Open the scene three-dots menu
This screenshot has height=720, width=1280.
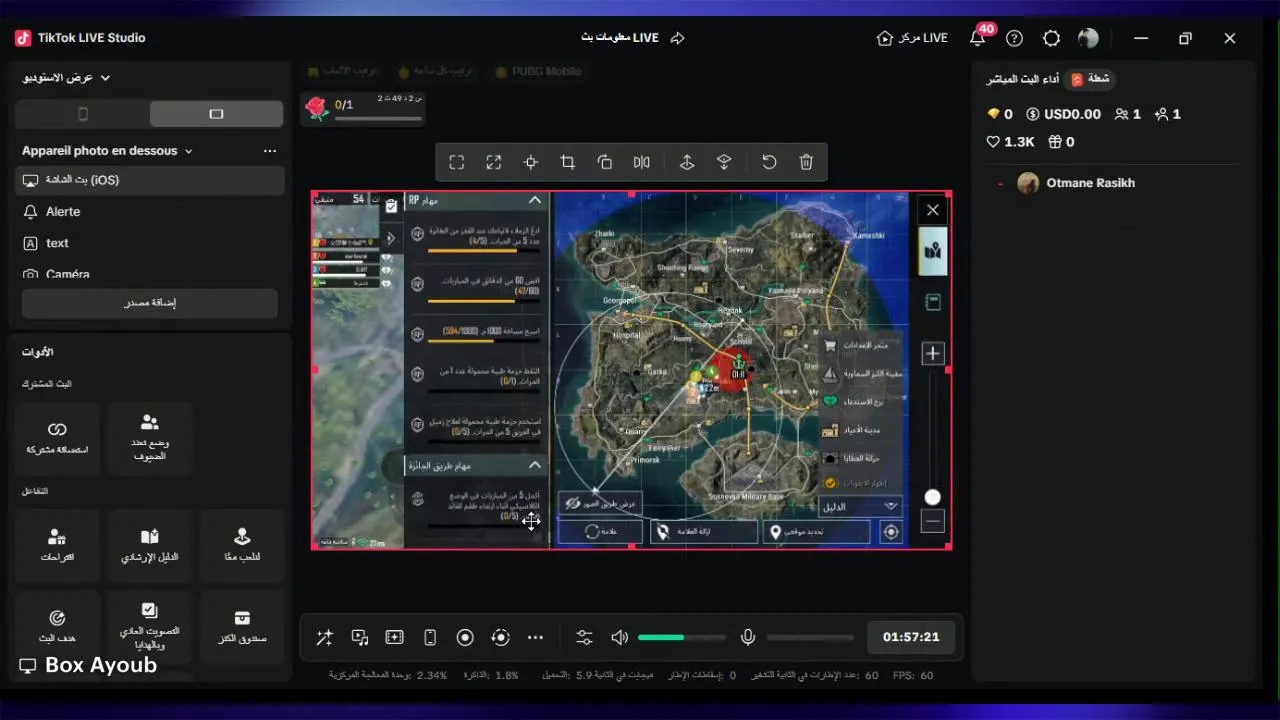click(x=270, y=151)
